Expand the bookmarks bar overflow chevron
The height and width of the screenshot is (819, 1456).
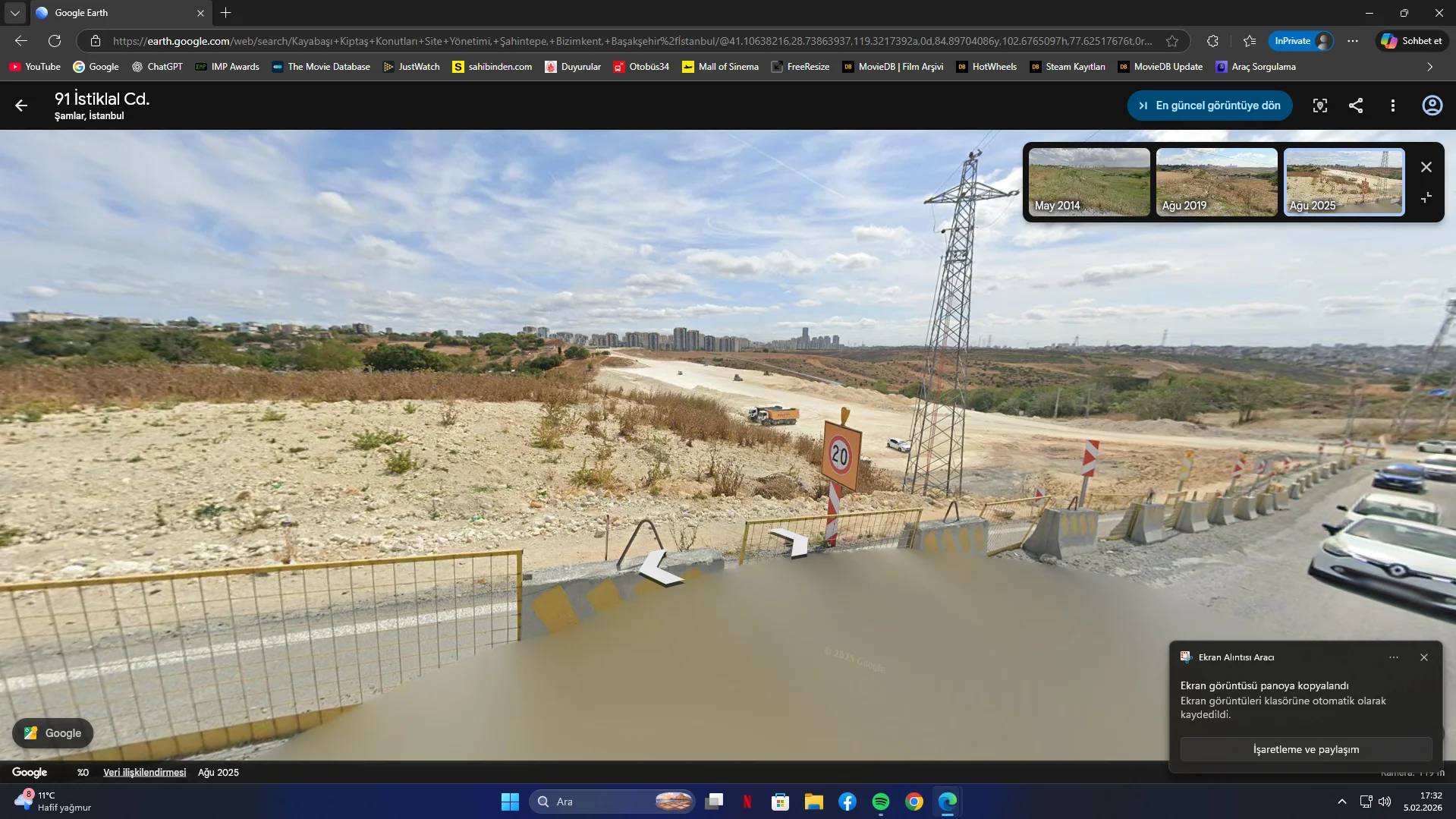pyautogui.click(x=1429, y=67)
